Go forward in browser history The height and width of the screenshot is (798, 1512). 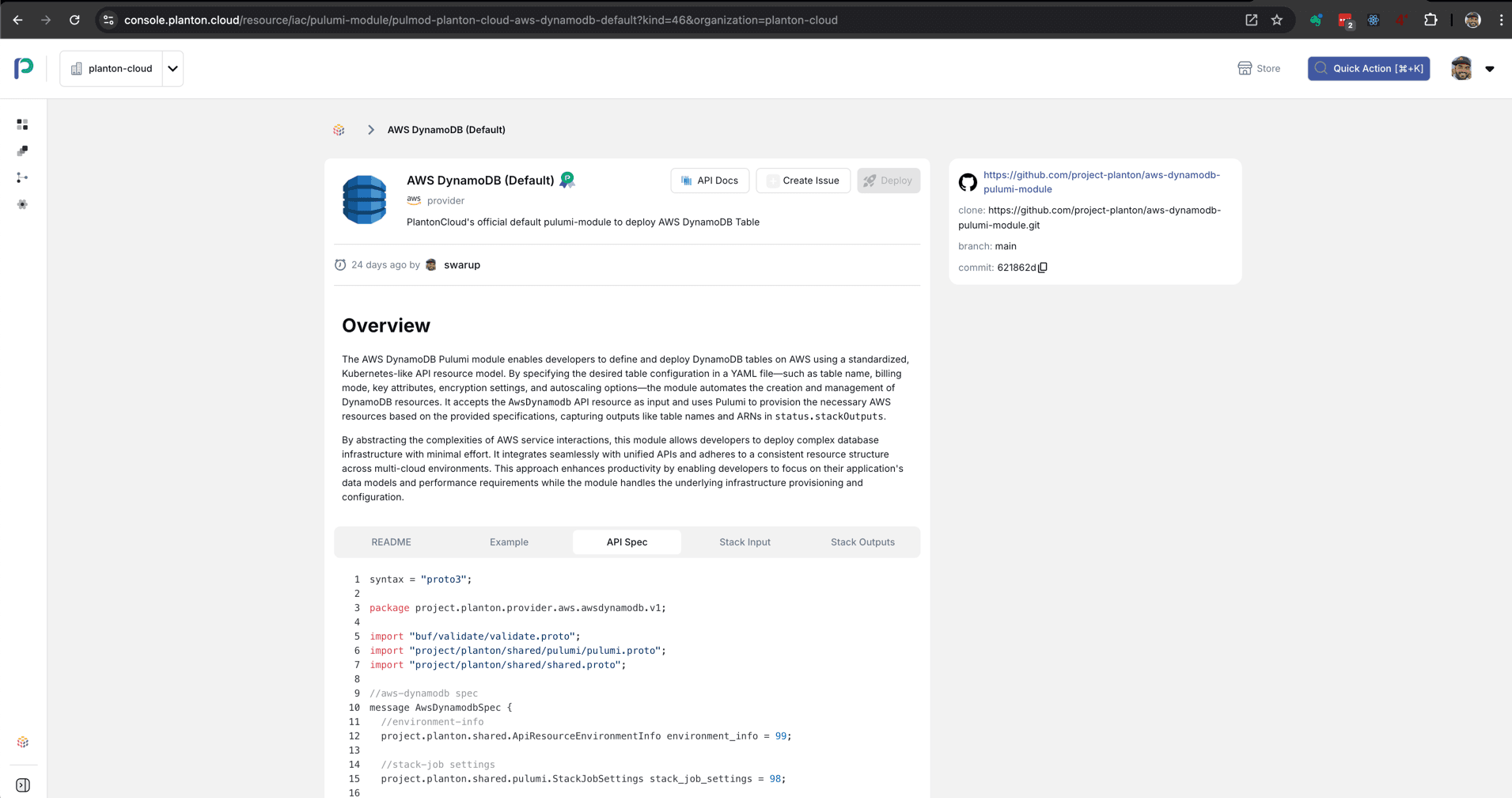point(46,20)
